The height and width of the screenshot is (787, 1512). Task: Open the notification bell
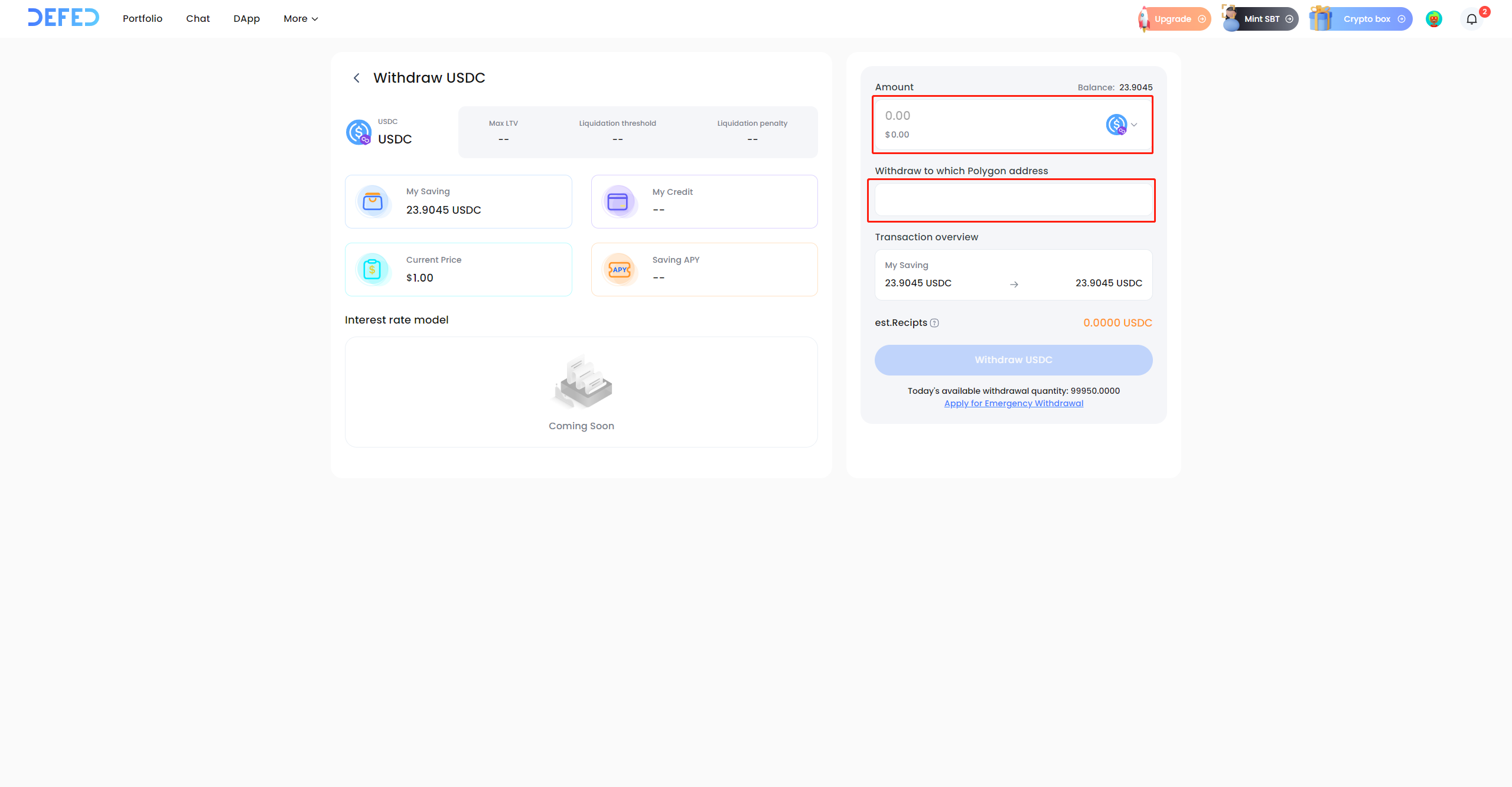point(1471,19)
